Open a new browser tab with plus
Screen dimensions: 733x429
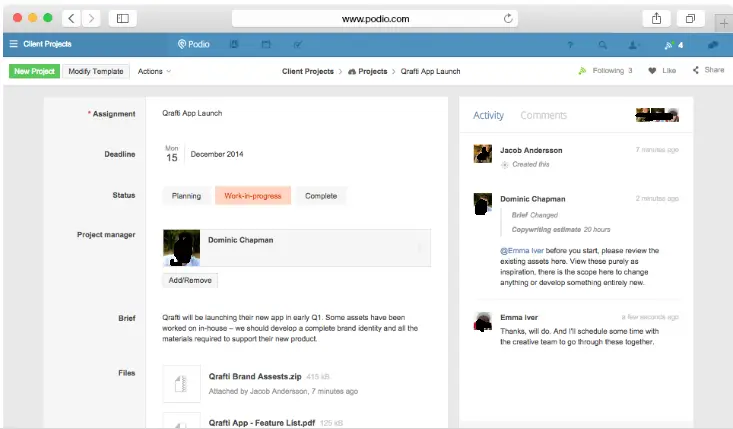click(724, 22)
